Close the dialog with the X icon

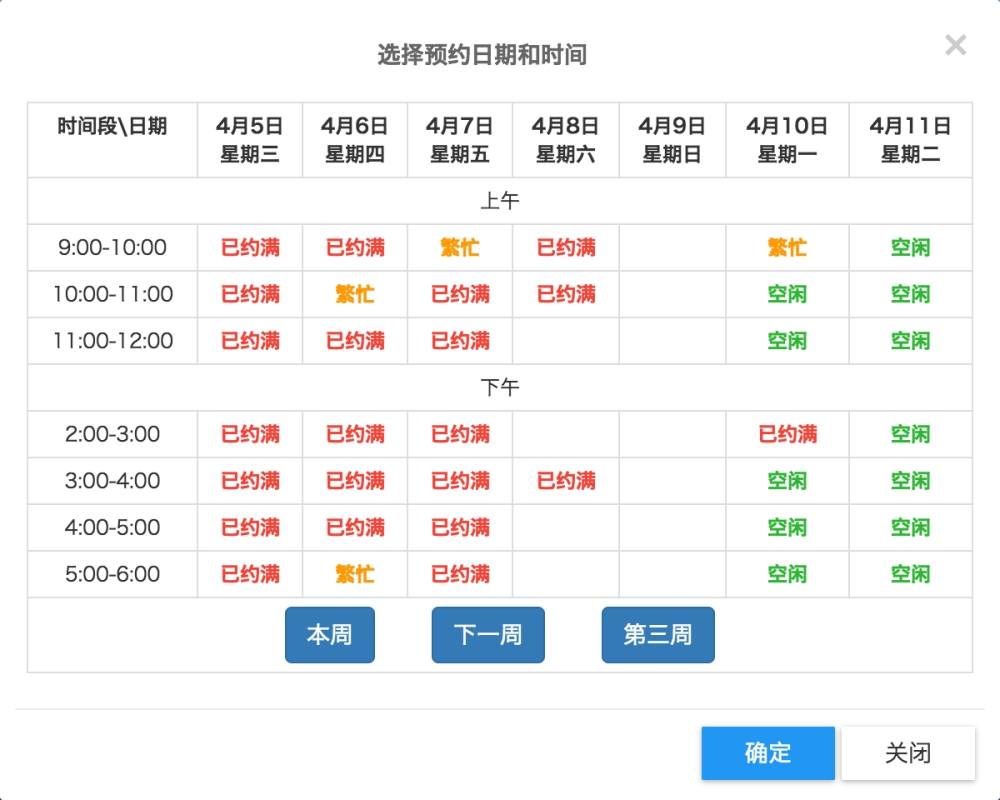(x=955, y=45)
